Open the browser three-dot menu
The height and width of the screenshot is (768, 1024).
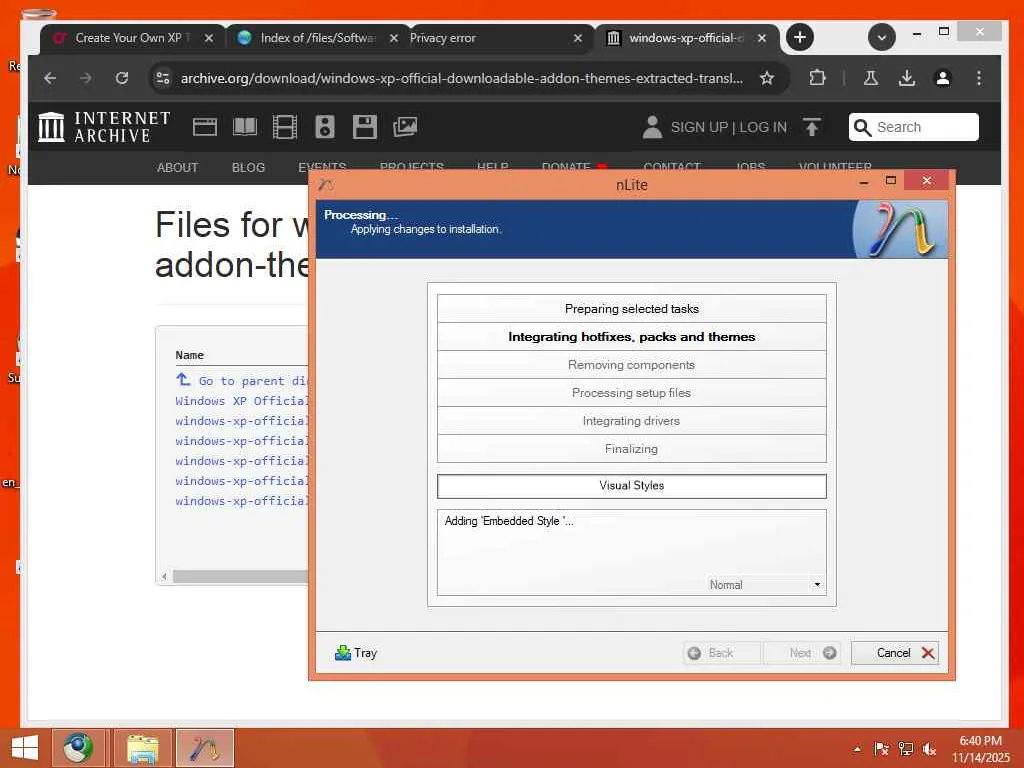(x=978, y=78)
